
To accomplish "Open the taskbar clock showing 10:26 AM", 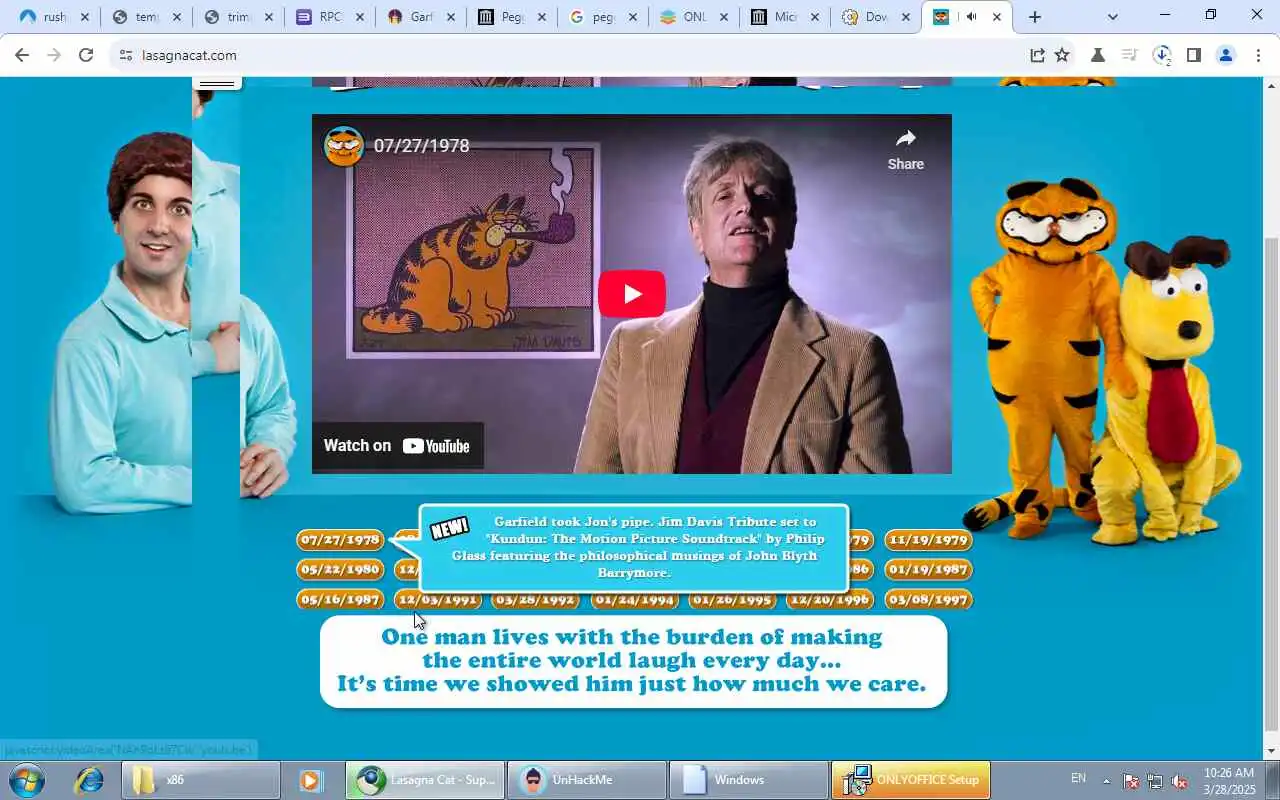I will pyautogui.click(x=1229, y=780).
